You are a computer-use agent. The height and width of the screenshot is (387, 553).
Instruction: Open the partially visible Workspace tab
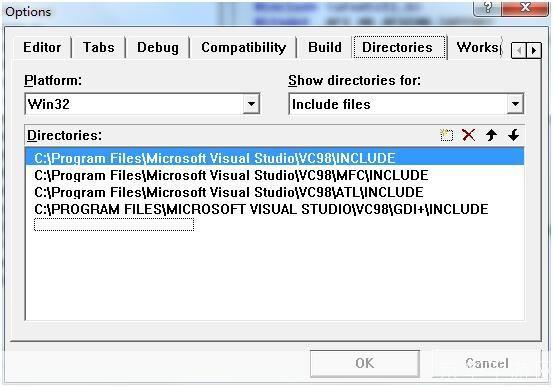(477, 47)
